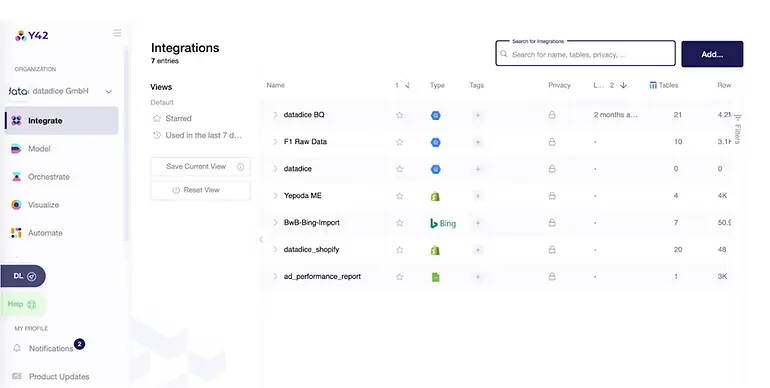Star the datadice BQ integration
The image size is (770, 388).
[x=400, y=115]
